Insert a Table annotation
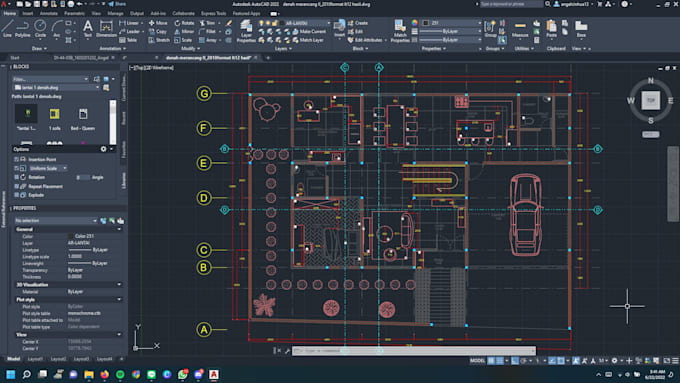 point(128,40)
